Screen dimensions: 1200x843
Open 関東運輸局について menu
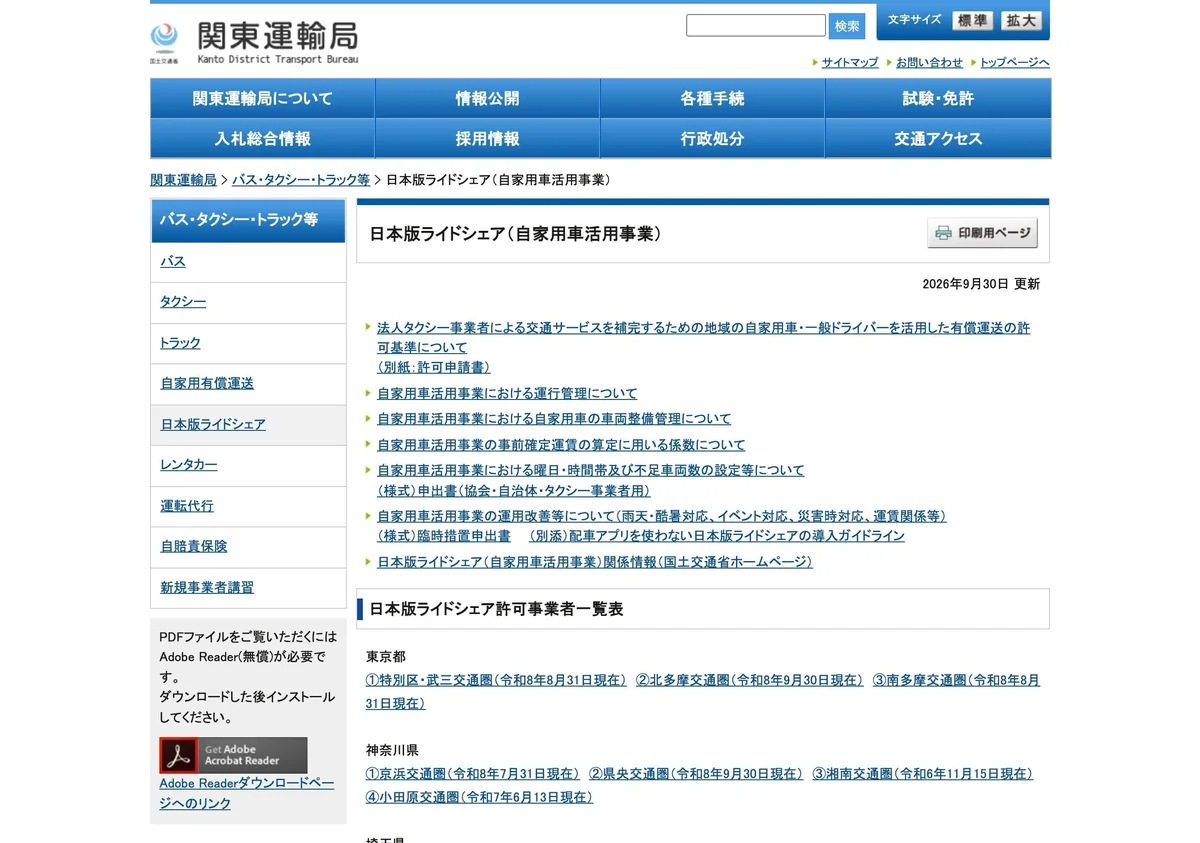tap(262, 98)
